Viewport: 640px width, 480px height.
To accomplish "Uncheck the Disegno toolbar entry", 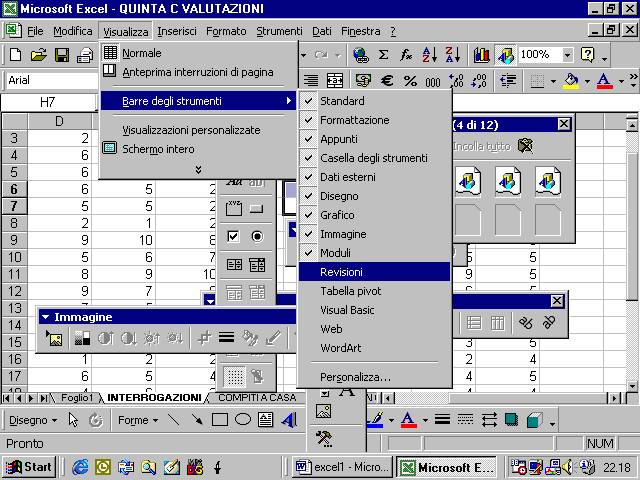I will click(375, 196).
